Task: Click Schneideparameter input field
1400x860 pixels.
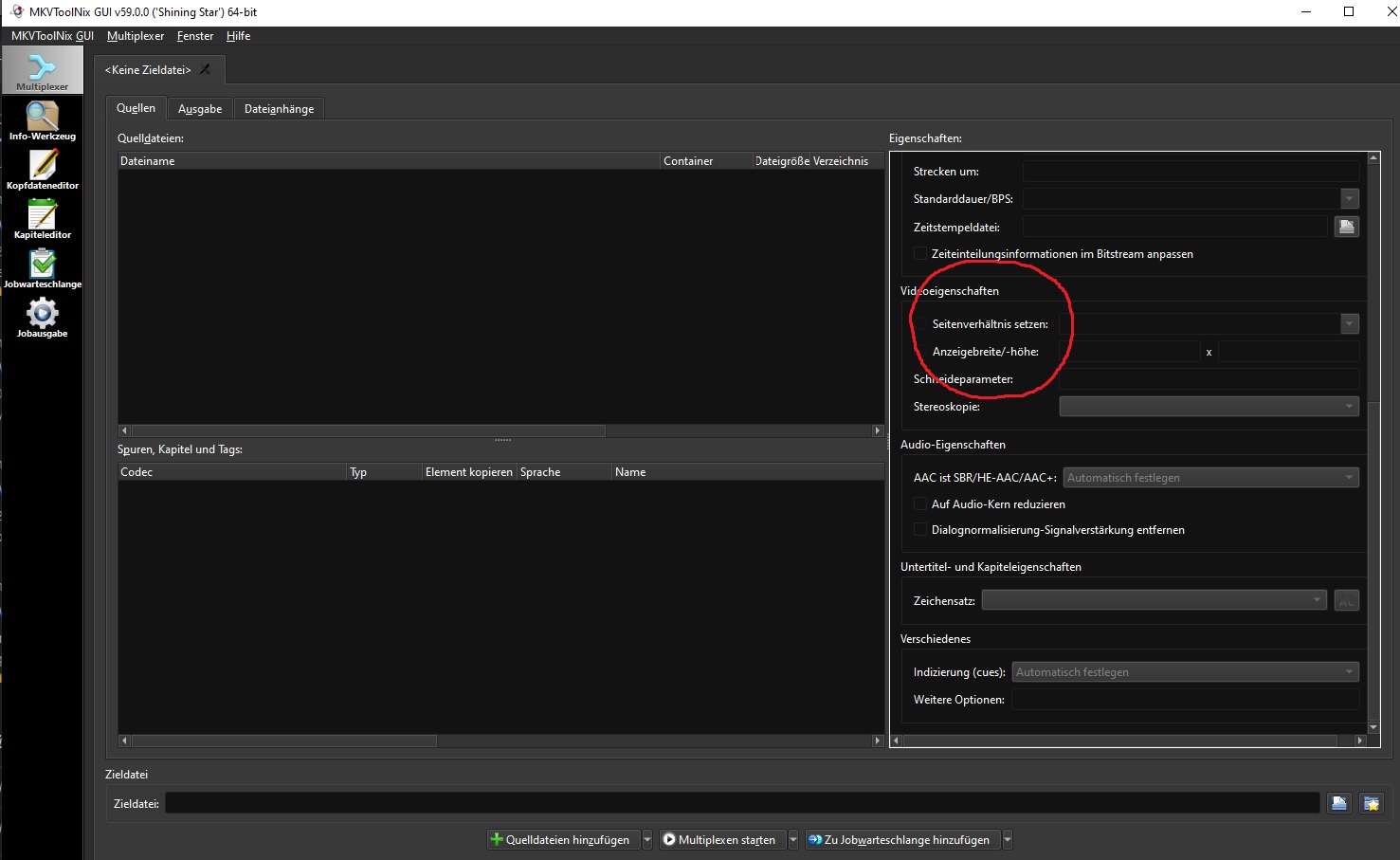Action: point(1209,379)
